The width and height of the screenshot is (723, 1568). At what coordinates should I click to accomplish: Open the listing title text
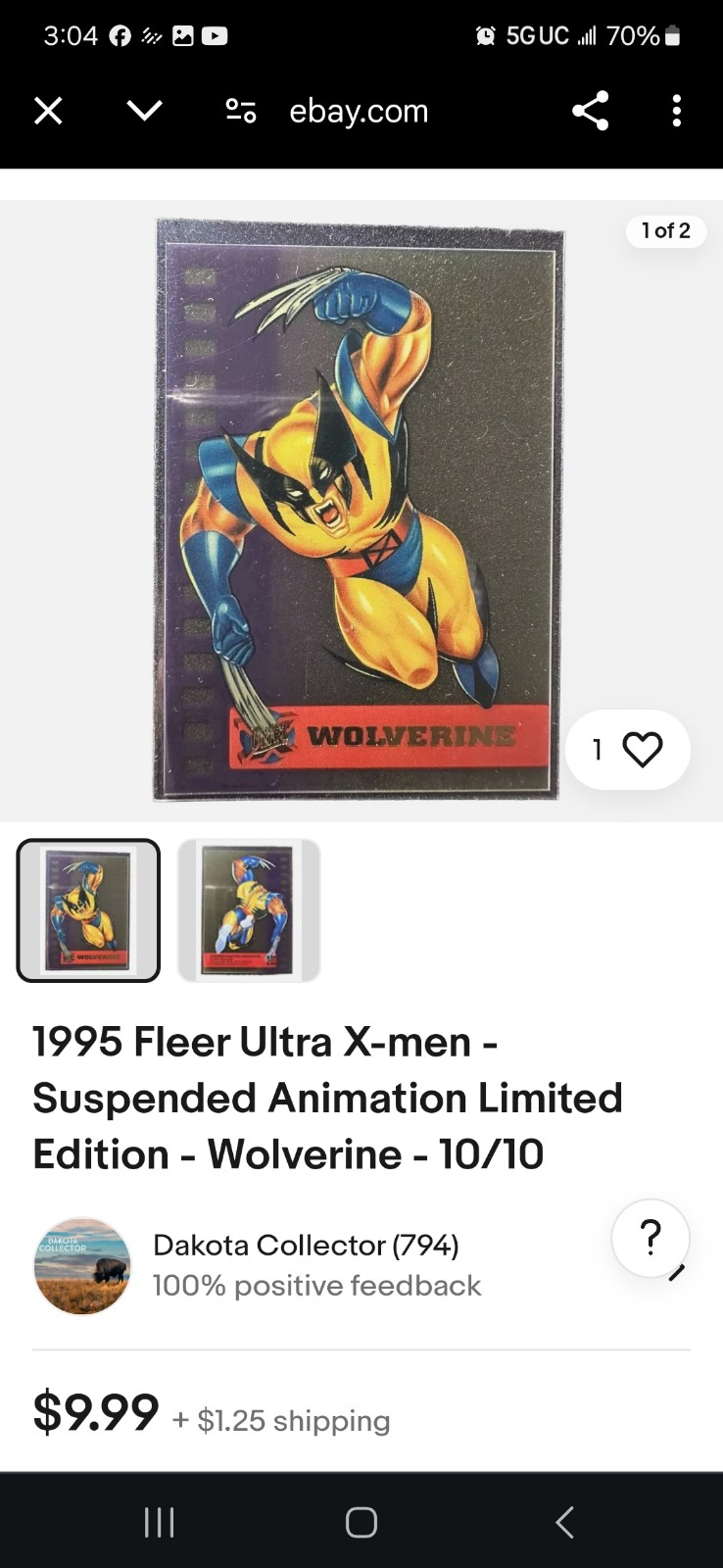pos(328,1098)
